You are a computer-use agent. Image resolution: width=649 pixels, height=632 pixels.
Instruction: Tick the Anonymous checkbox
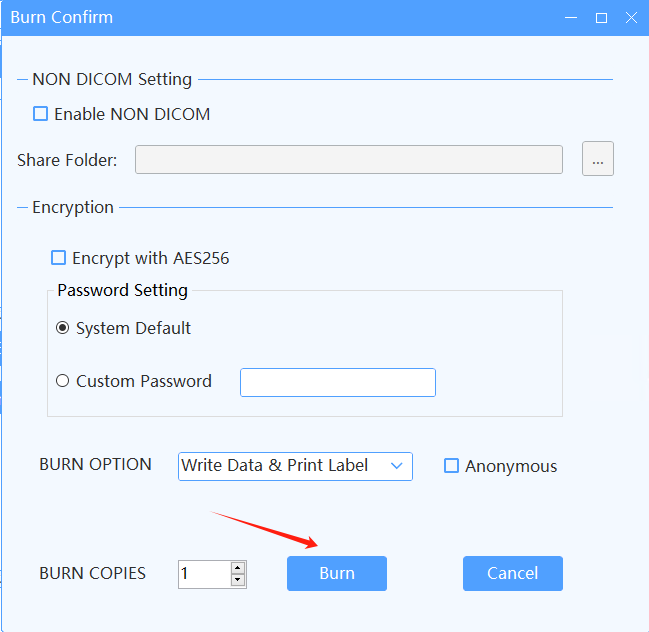click(x=451, y=466)
